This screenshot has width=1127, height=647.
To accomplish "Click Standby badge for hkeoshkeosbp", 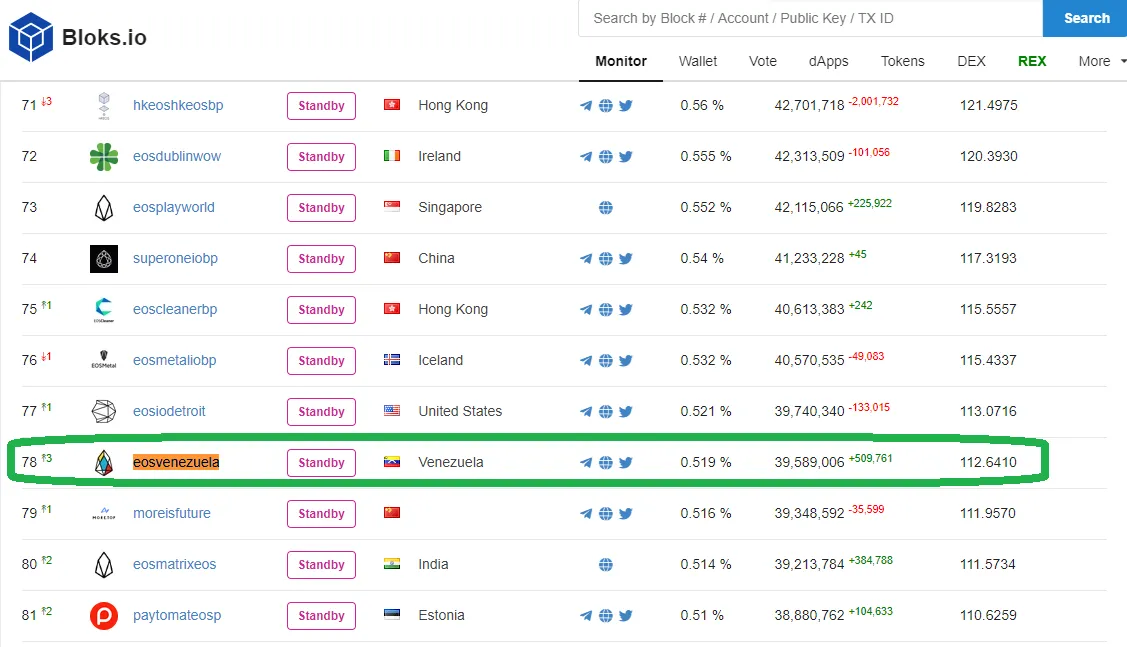I will click(x=321, y=106).
